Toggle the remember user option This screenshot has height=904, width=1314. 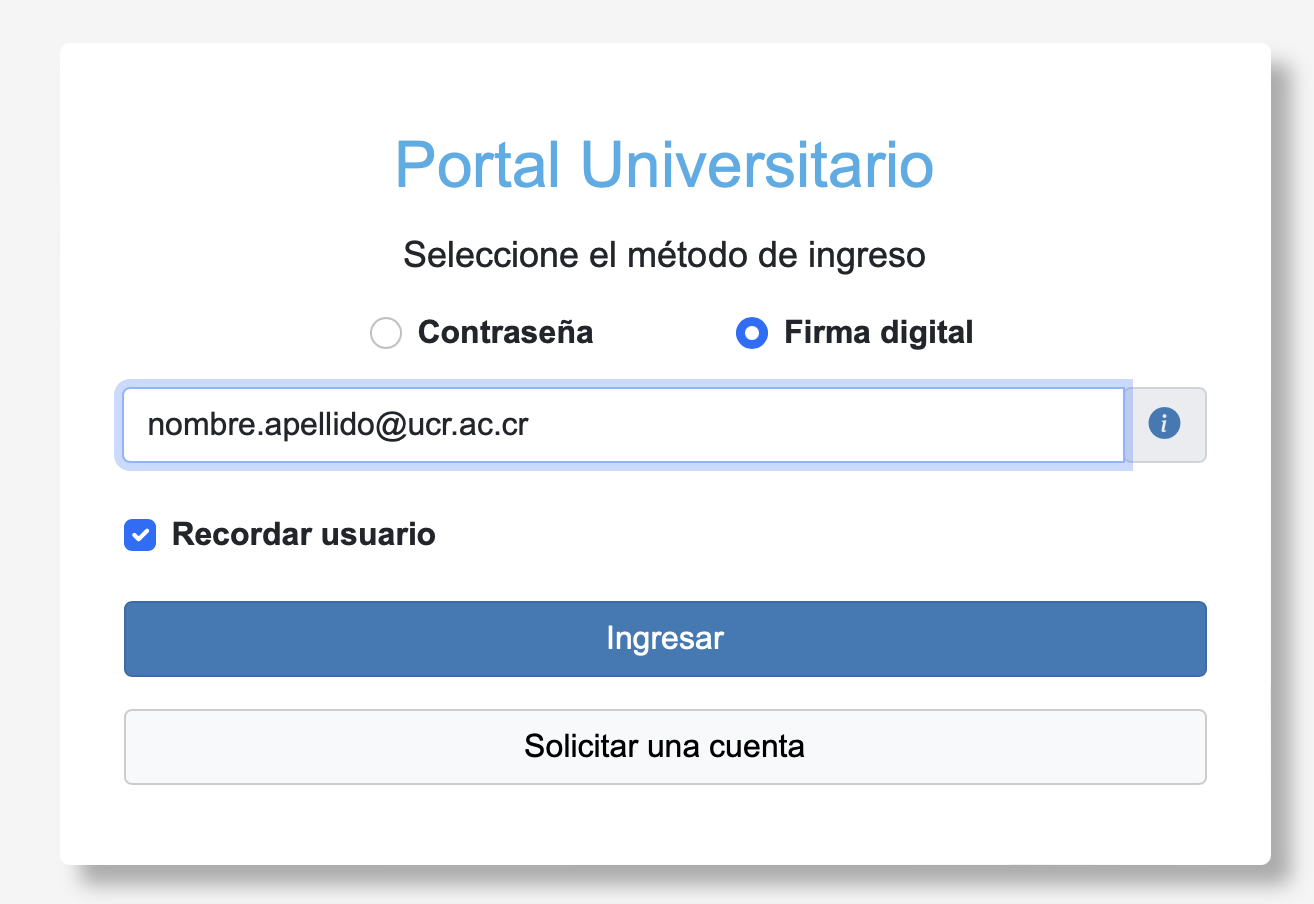coord(140,535)
